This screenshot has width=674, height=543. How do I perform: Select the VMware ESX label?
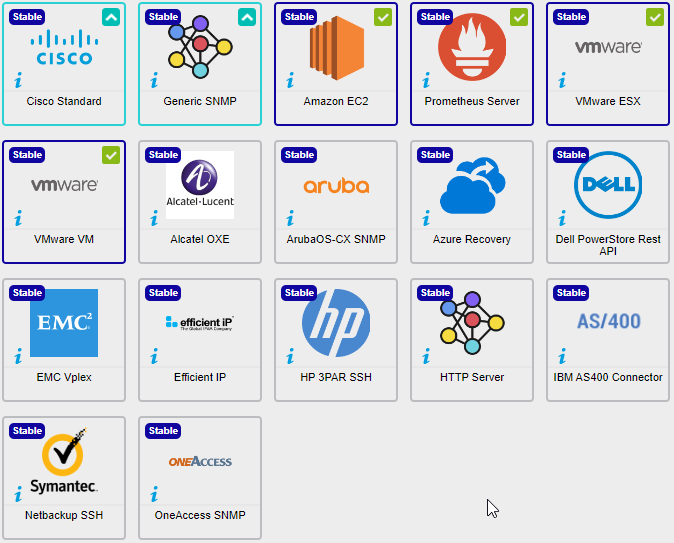tap(608, 101)
